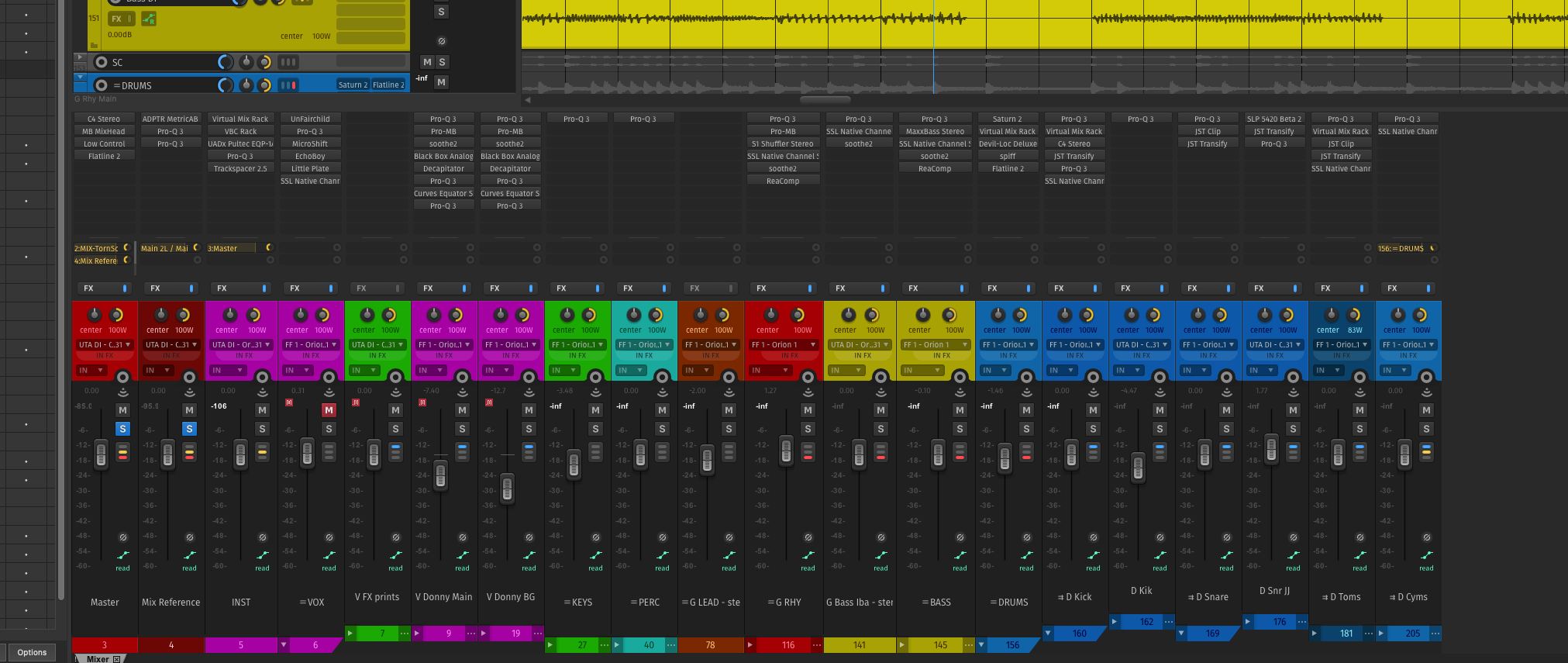Open envelope button on track 151 panel
1568x663 pixels.
click(148, 19)
